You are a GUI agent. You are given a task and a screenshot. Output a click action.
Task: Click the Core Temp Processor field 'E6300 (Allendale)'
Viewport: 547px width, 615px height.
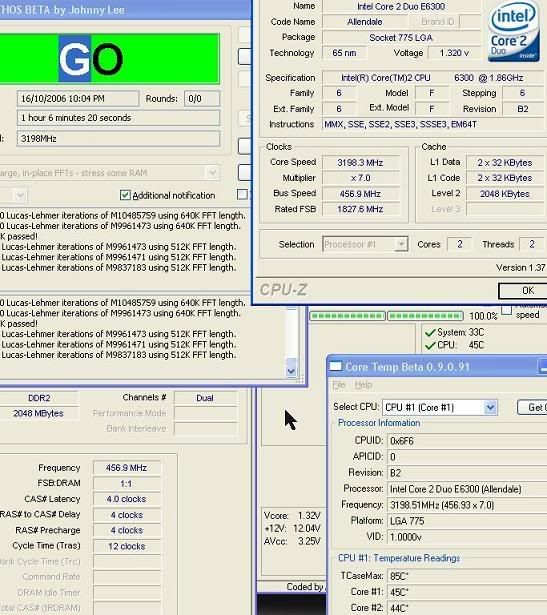pyautogui.click(x=467, y=489)
